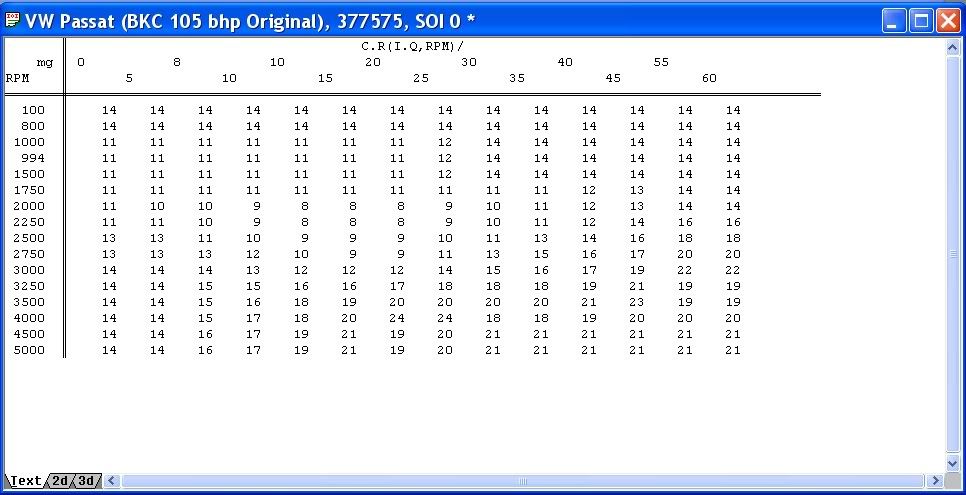Click the RPM axis label
Image resolution: width=966 pixels, height=495 pixels.
(17, 78)
